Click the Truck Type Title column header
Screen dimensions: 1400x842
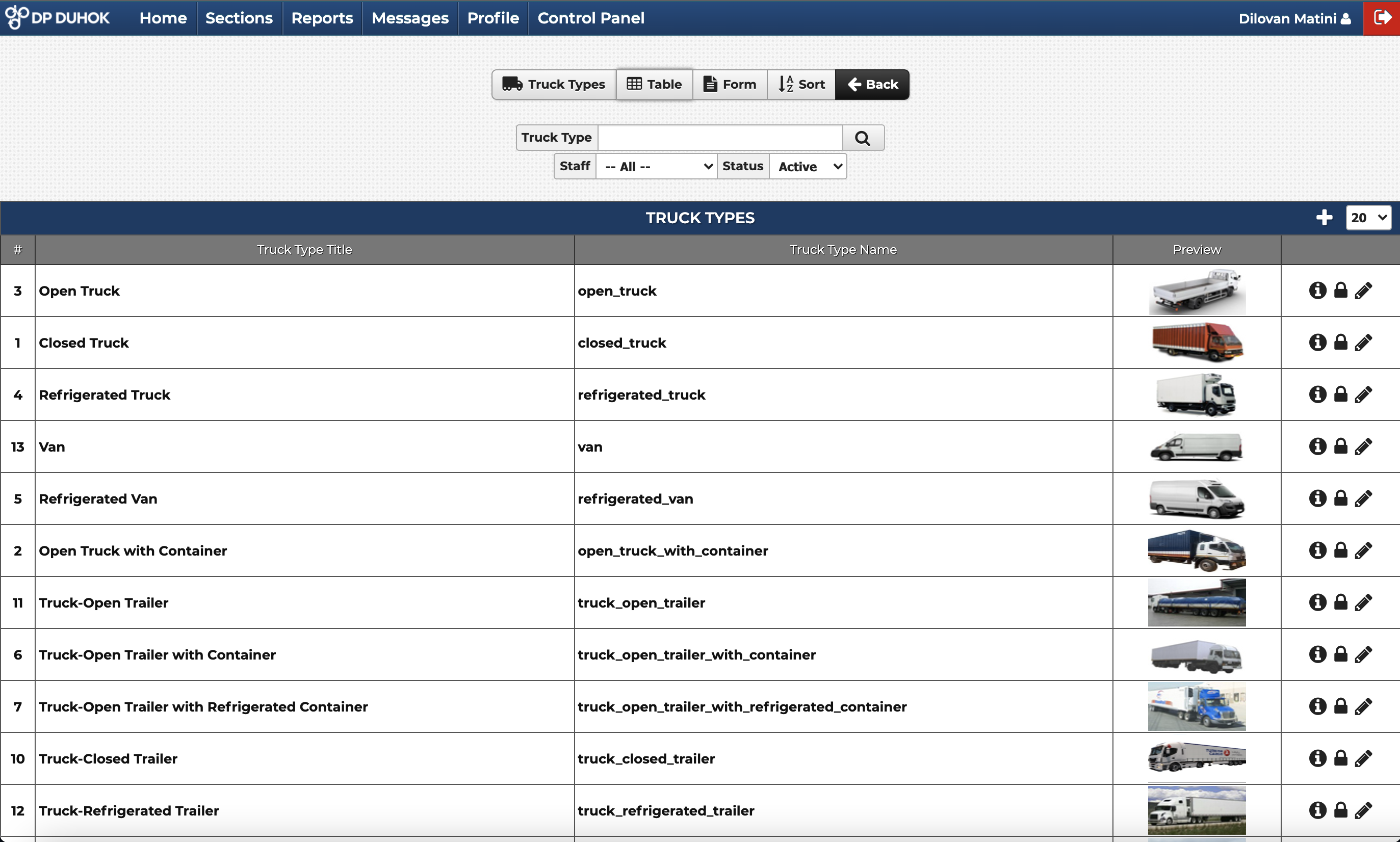coord(305,250)
